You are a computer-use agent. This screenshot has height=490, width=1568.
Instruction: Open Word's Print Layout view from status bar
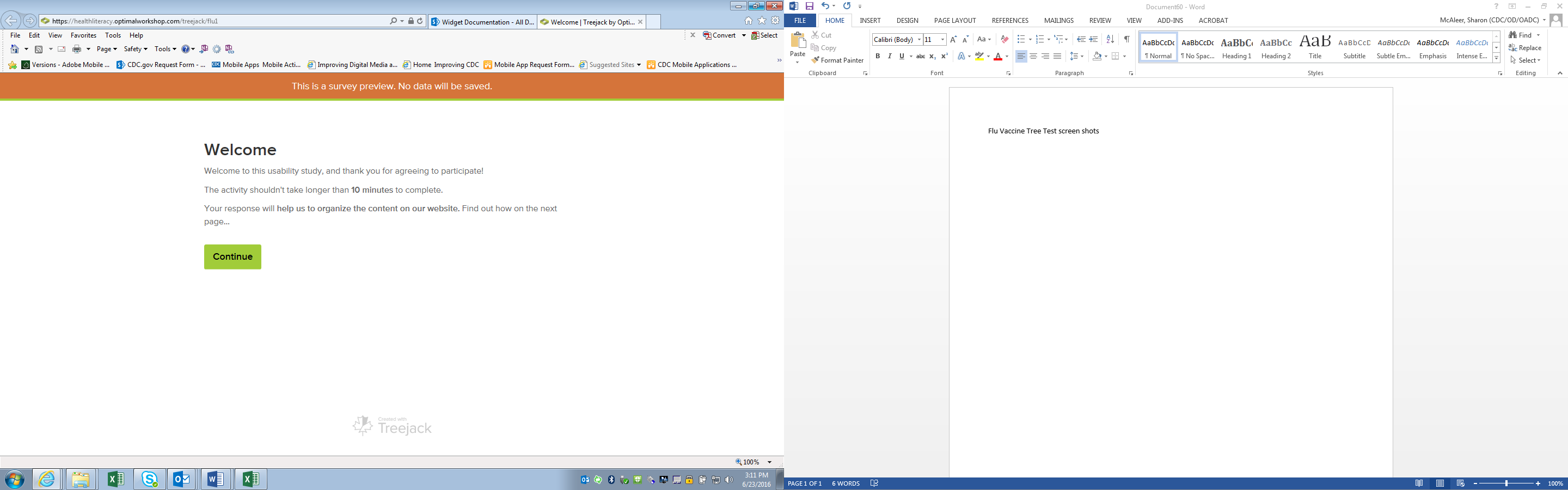coord(1440,484)
